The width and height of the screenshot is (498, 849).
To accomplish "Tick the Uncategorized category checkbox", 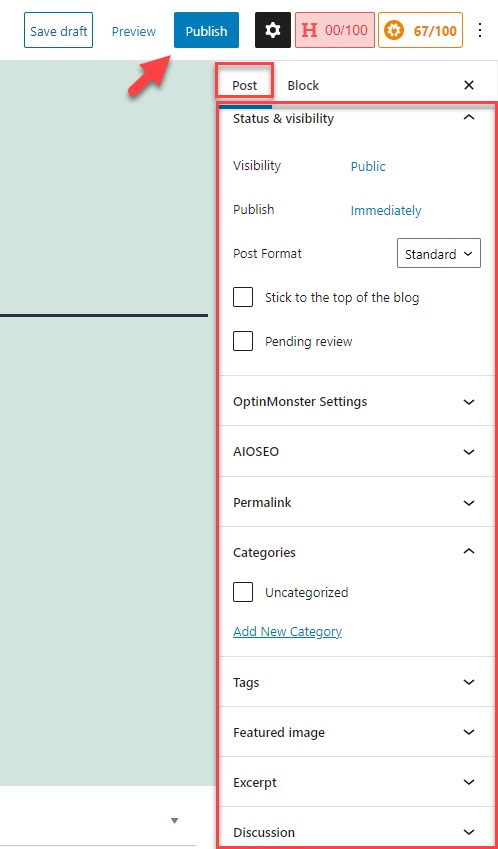I will point(243,592).
